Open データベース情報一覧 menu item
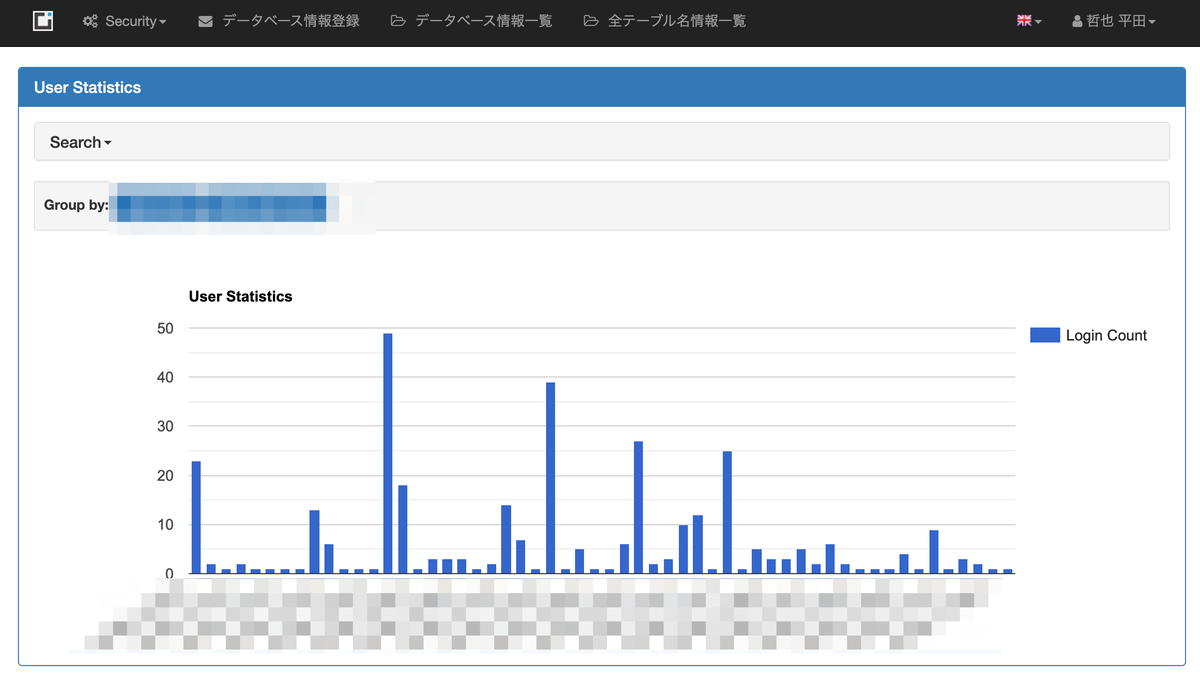The width and height of the screenshot is (1200, 692). tap(471, 21)
